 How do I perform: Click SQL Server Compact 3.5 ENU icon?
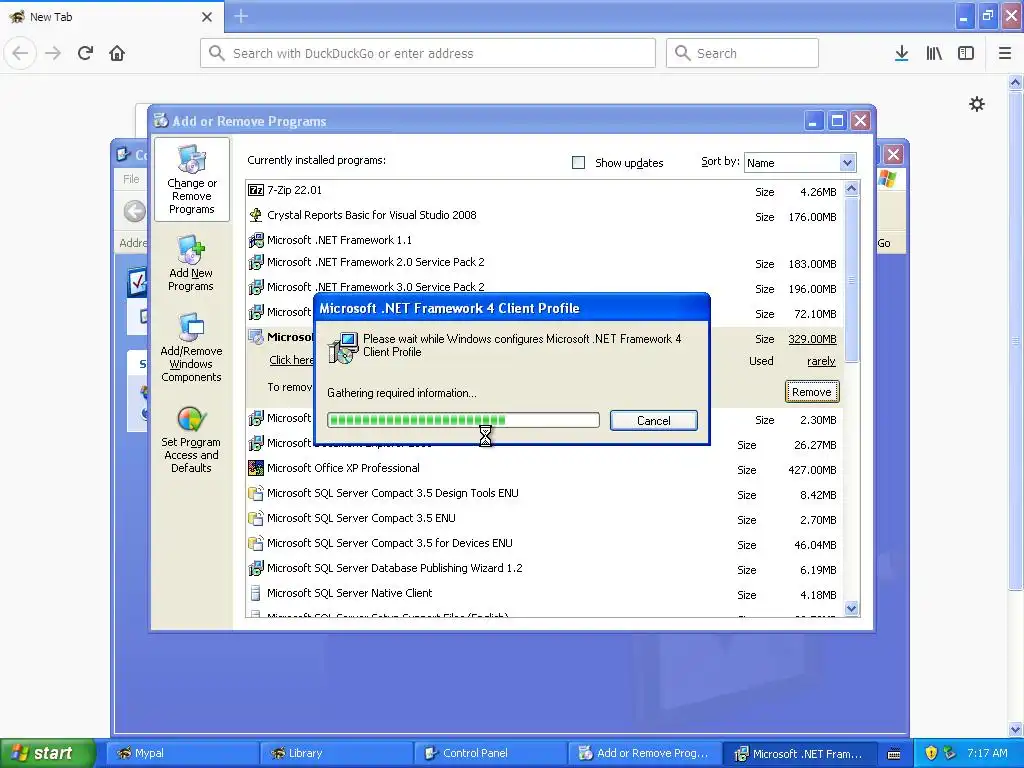click(256, 518)
